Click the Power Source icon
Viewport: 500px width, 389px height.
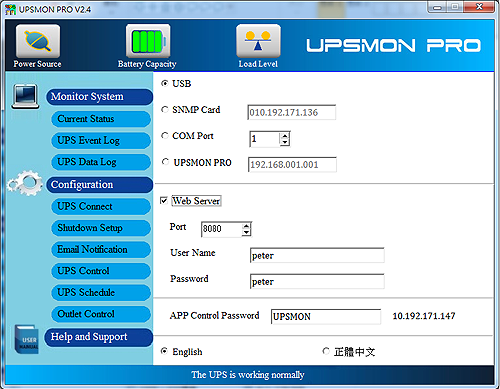point(38,41)
